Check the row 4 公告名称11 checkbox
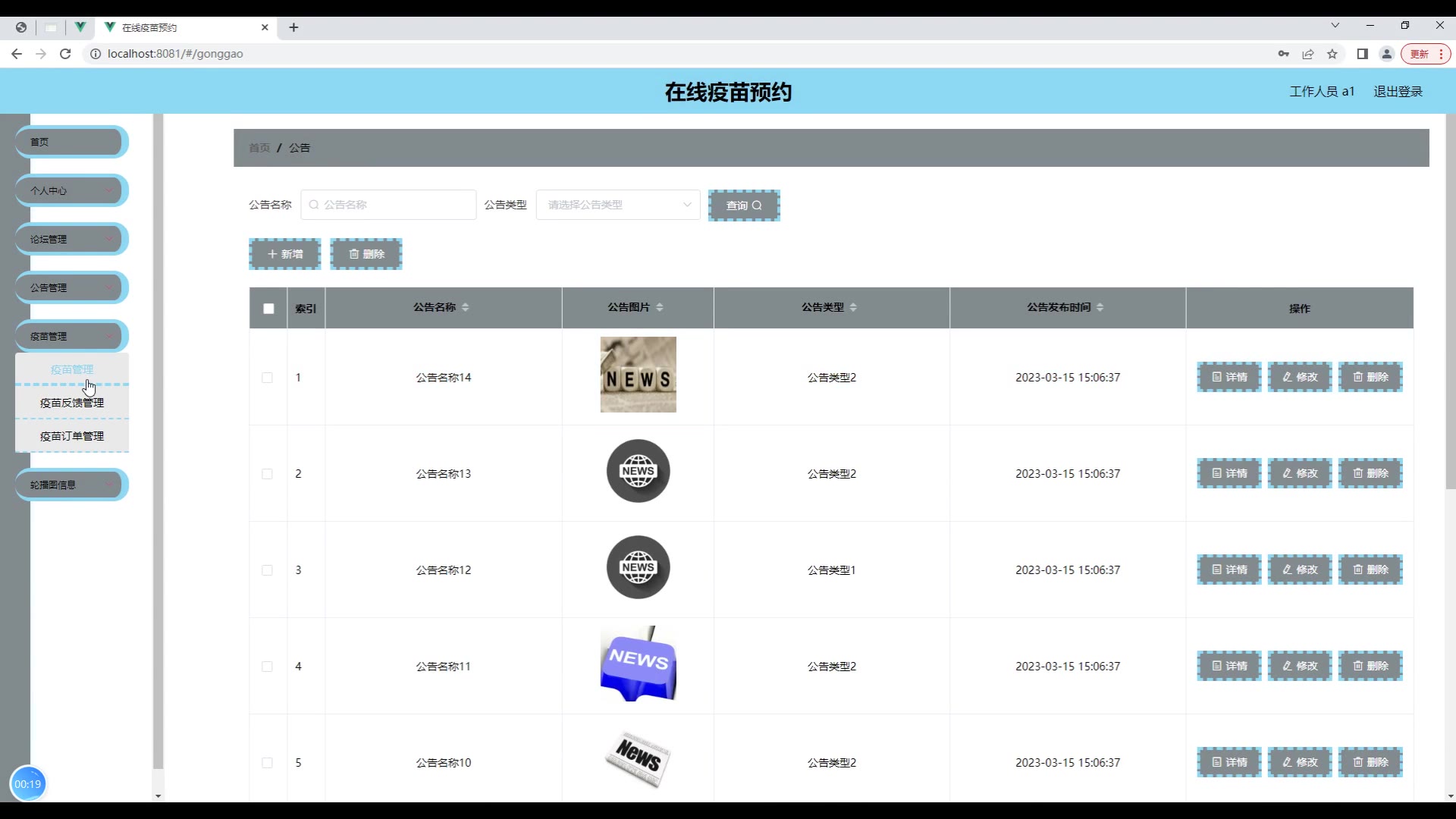The width and height of the screenshot is (1456, 819). click(x=267, y=667)
